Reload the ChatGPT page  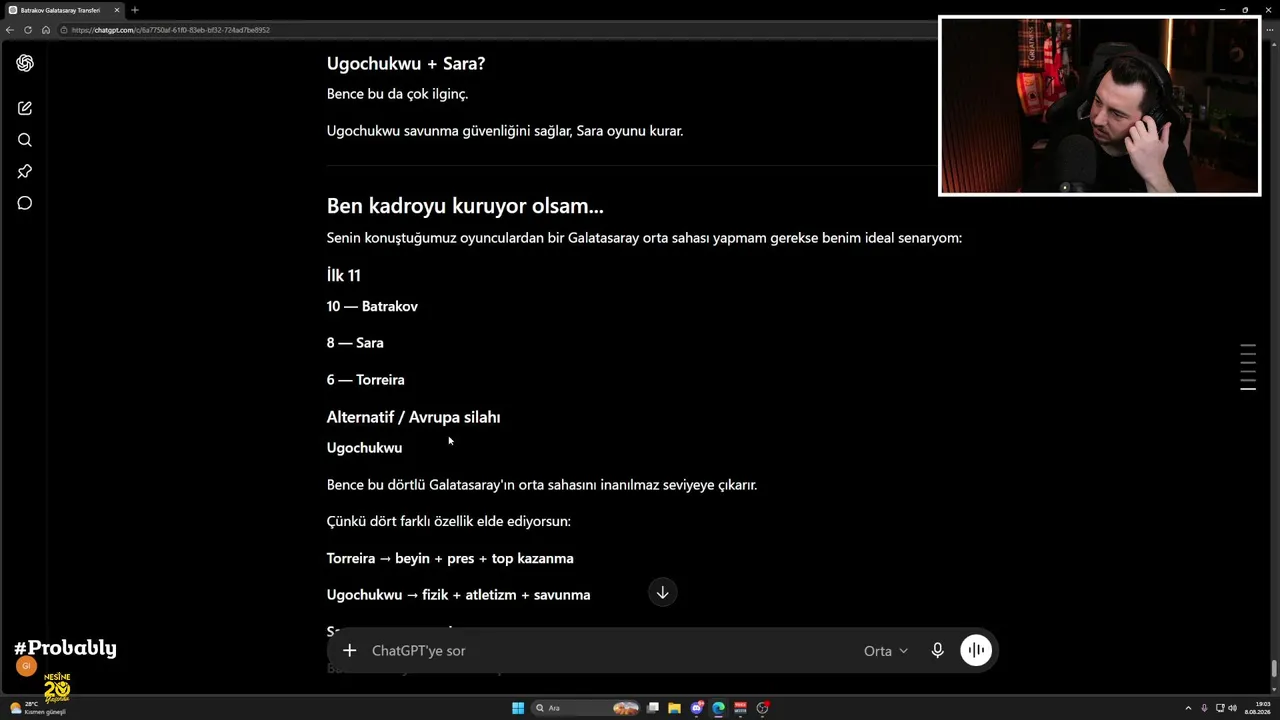coord(28,30)
